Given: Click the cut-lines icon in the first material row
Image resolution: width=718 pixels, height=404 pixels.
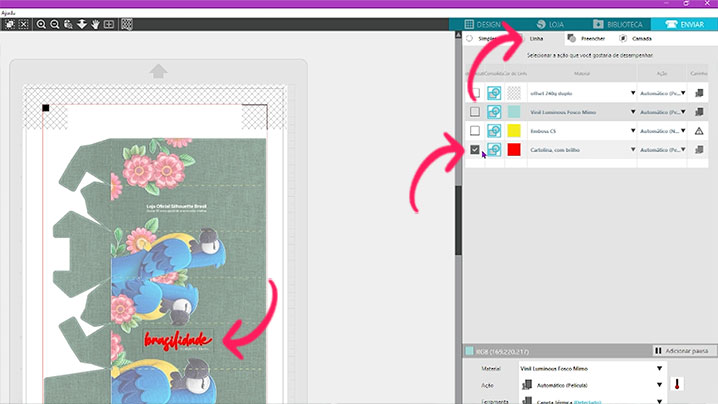Looking at the screenshot, I should [x=494, y=93].
